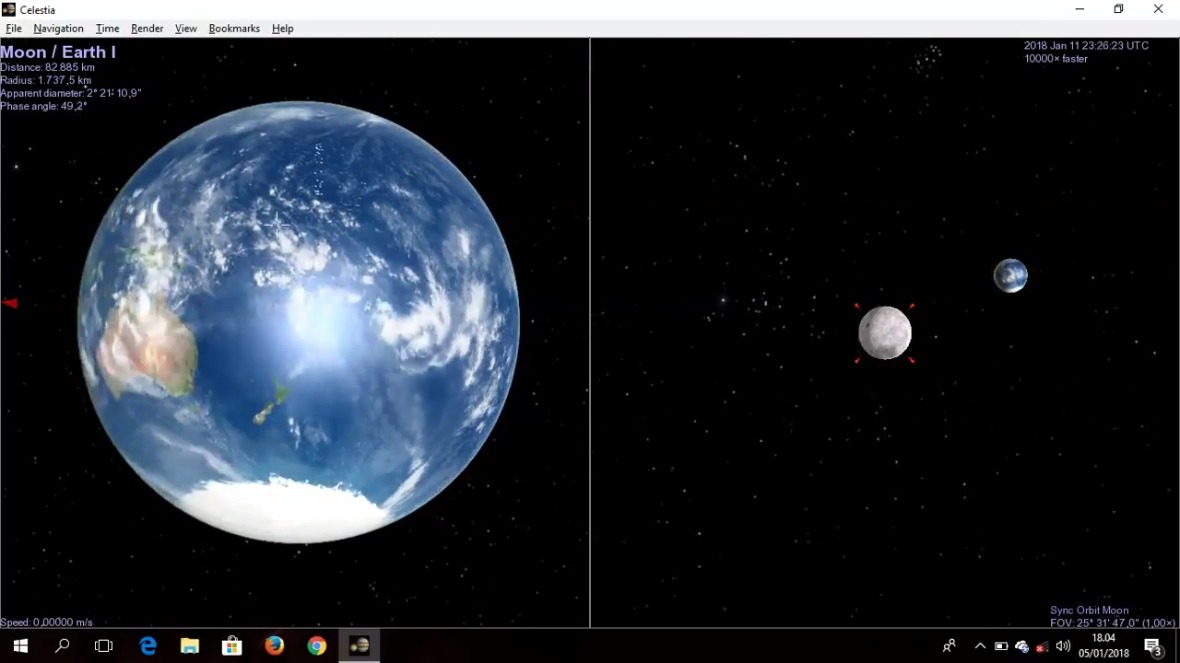Launch Google Chrome from the taskbar

click(317, 646)
